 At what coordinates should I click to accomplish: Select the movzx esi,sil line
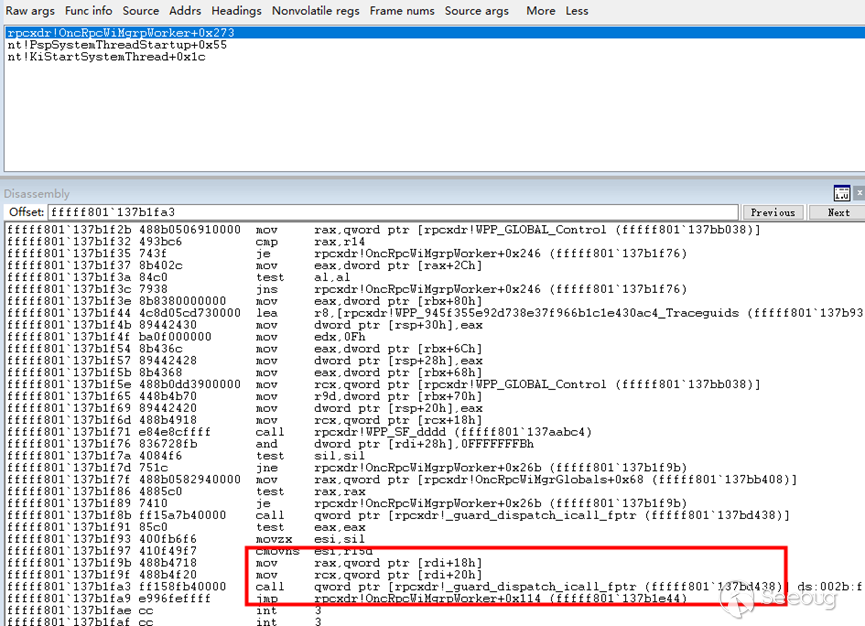pos(186,539)
